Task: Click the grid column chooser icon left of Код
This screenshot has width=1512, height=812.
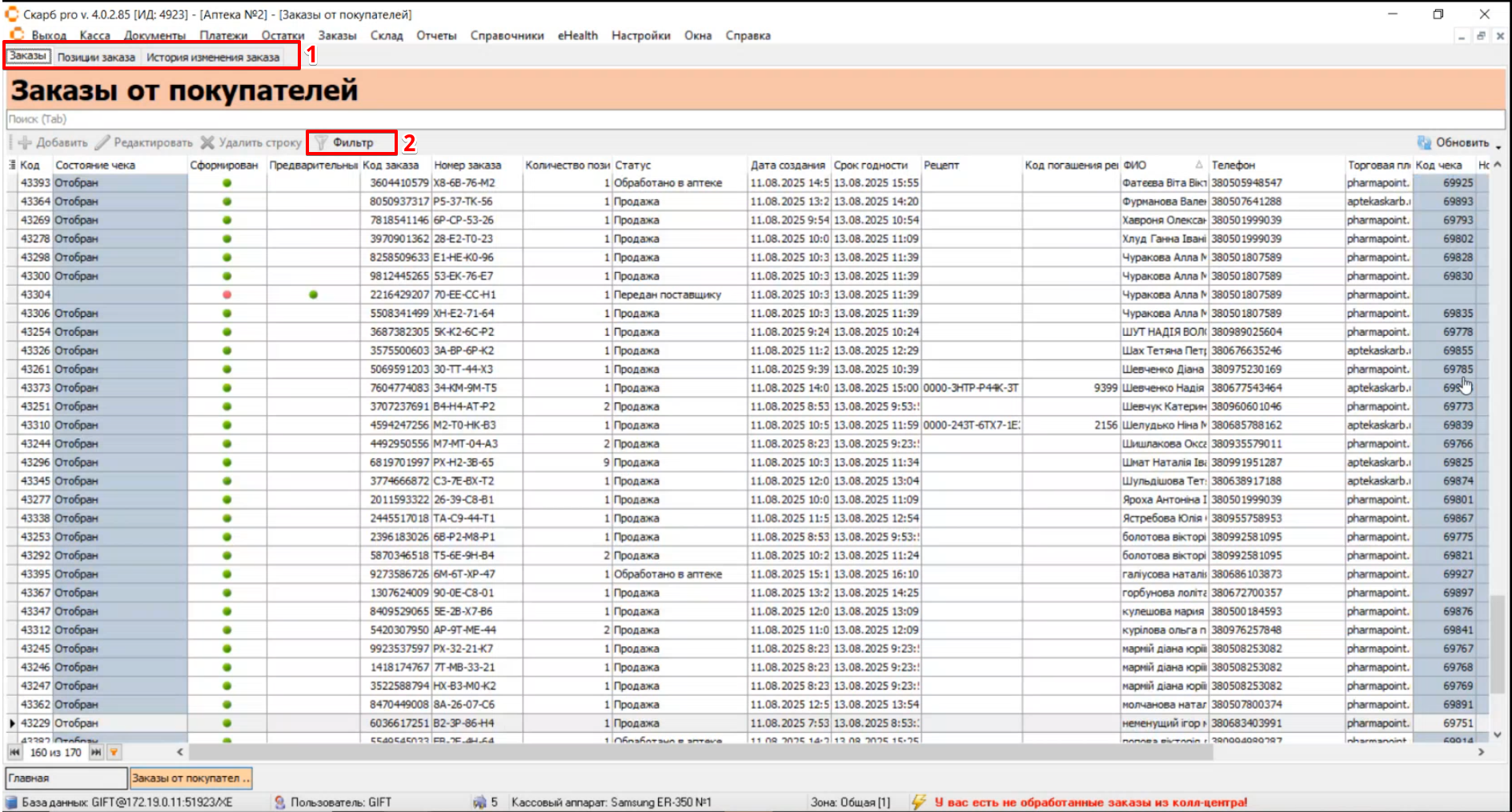Action: pyautogui.click(x=12, y=165)
